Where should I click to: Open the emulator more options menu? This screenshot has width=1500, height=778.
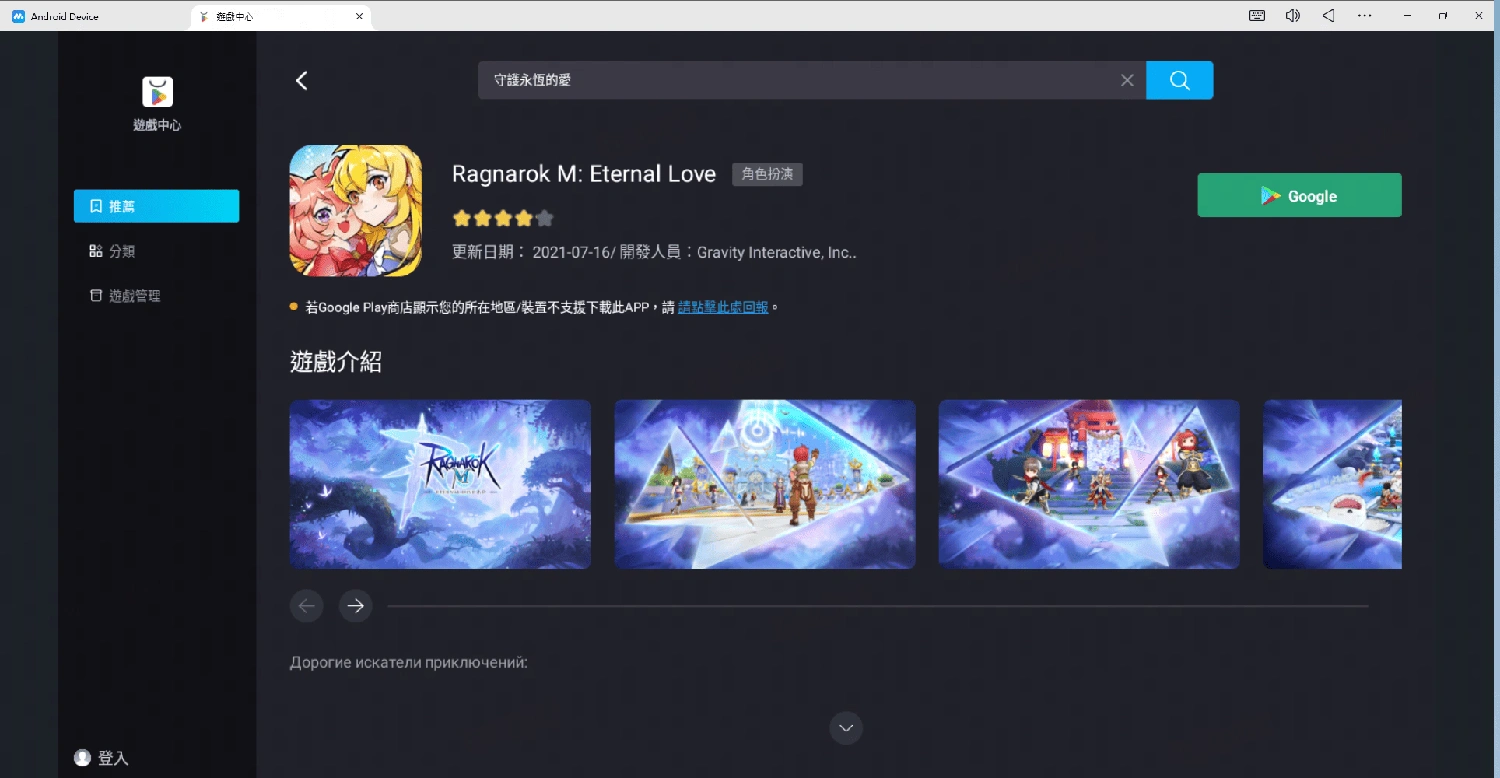(x=1365, y=15)
